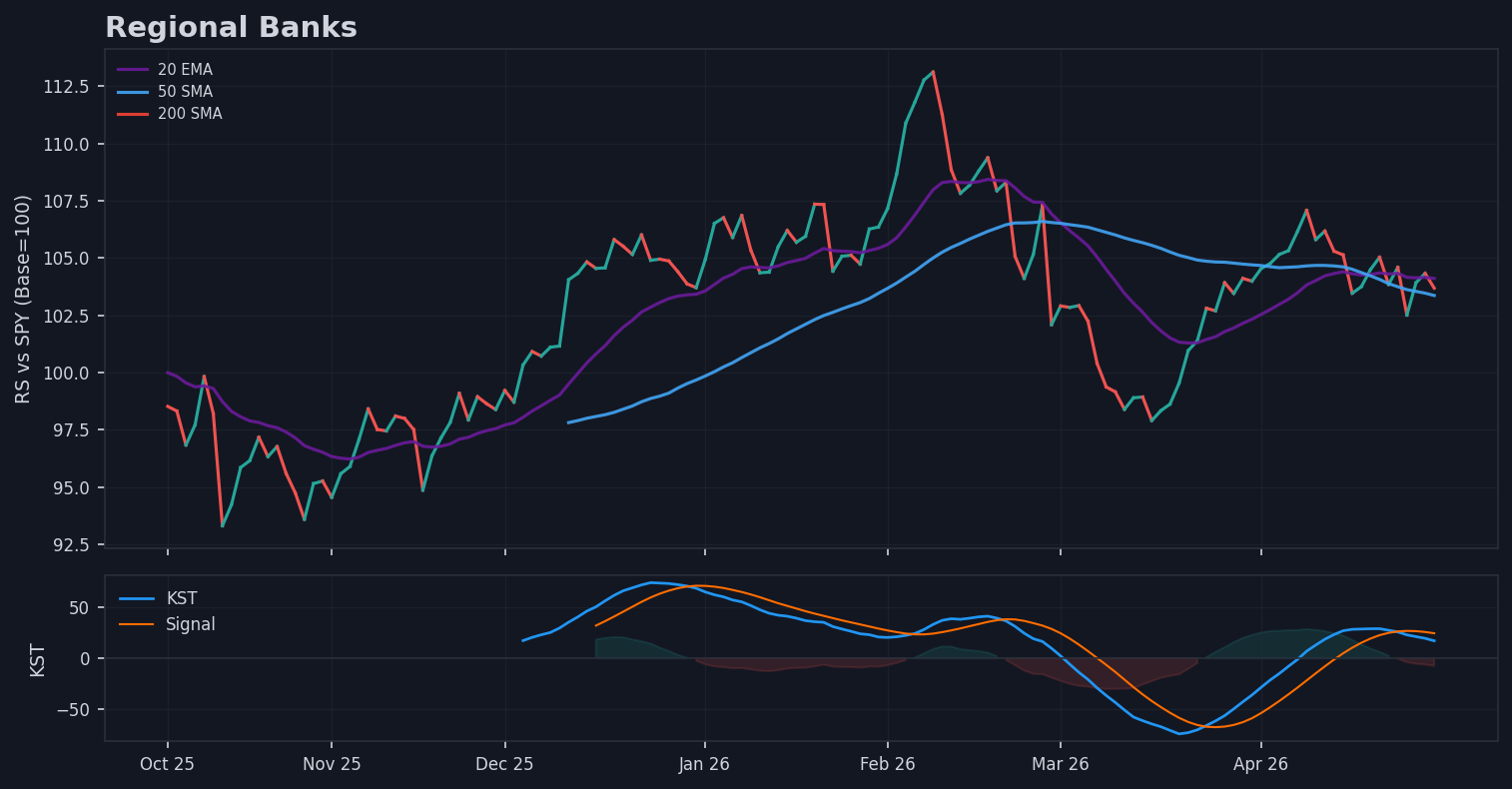Click the Jan 26 x-axis label
The image size is (1512, 789).
point(704,764)
